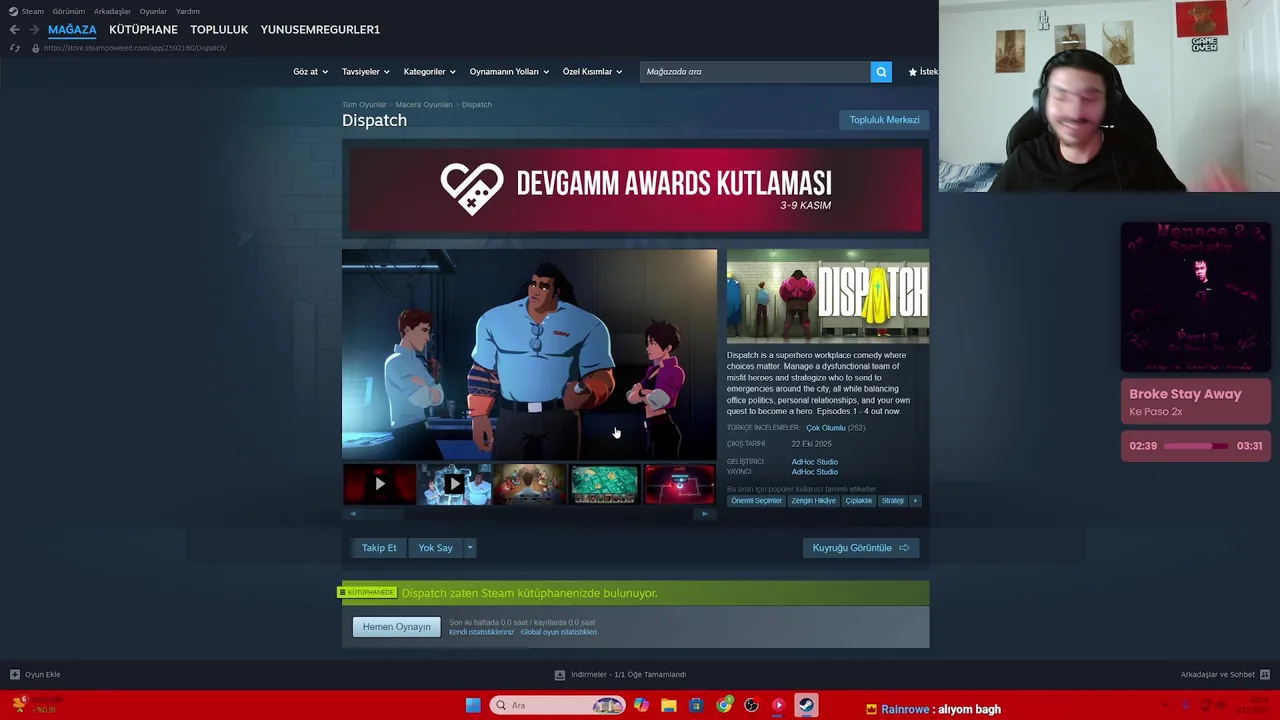
Task: Expand Kategoriler dropdown
Action: click(429, 72)
